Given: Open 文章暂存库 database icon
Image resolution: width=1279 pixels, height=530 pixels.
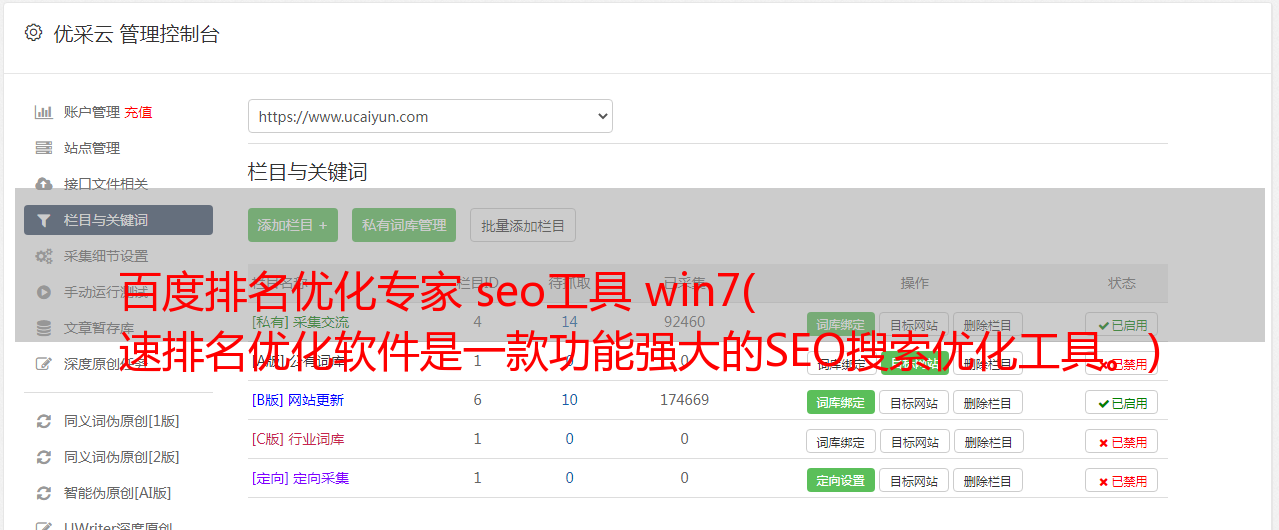Looking at the screenshot, I should coord(43,328).
